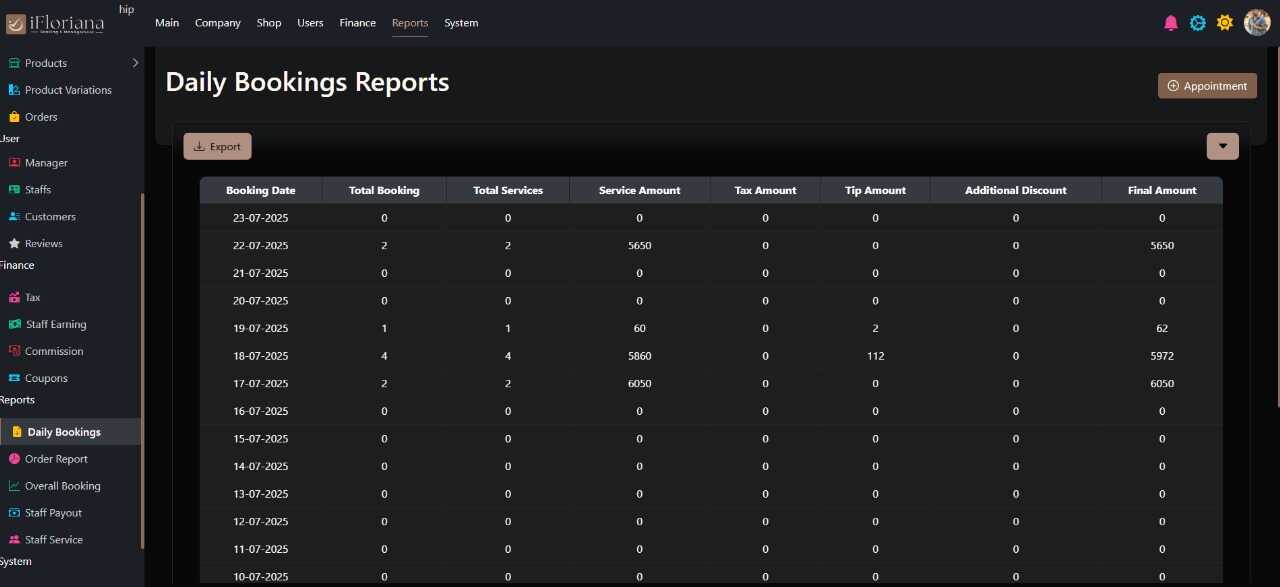Toggle the sun theme mode icon
The height and width of the screenshot is (587, 1280).
pyautogui.click(x=1225, y=23)
